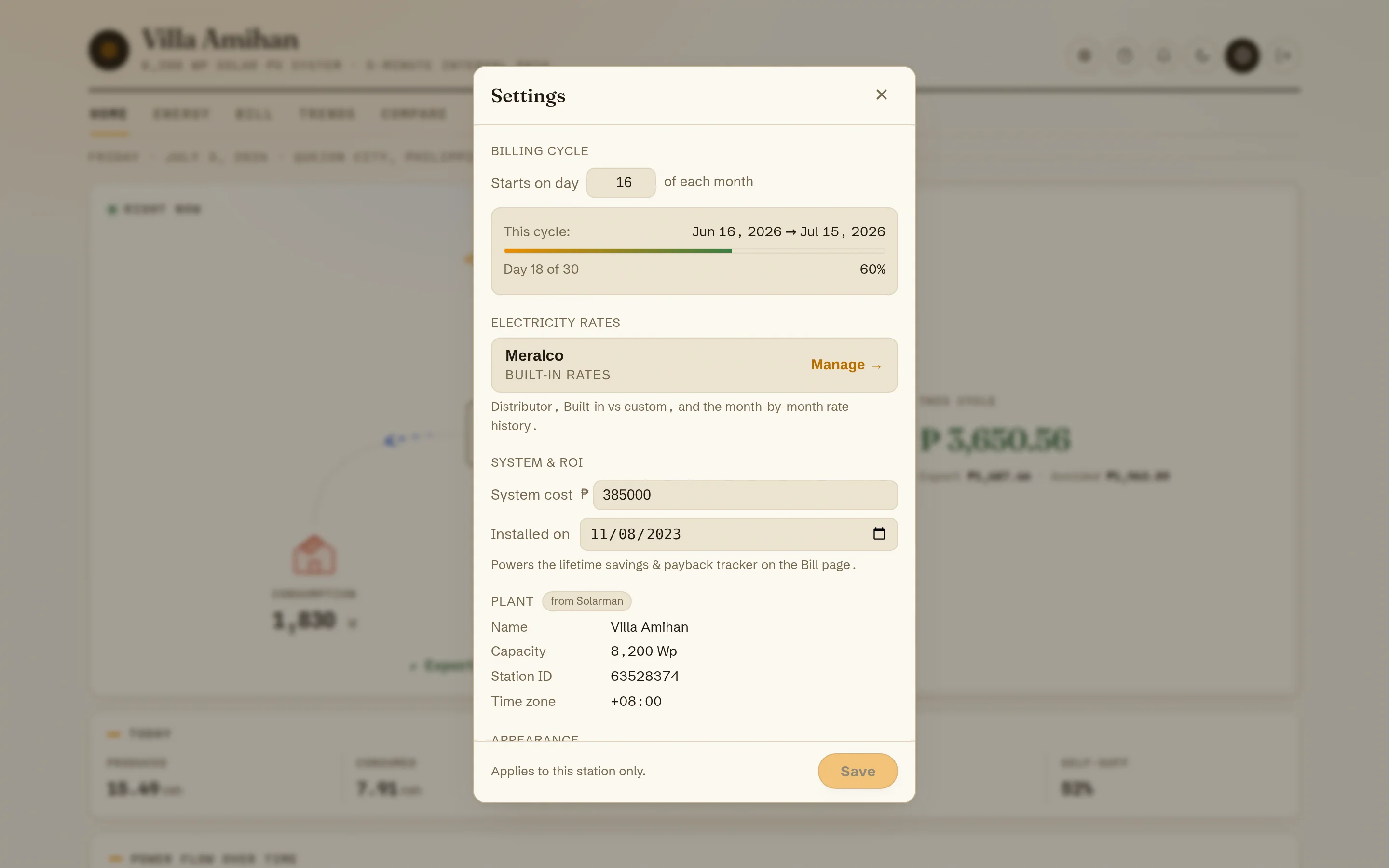This screenshot has width=1389, height=868.
Task: Click the billing cycle start day field
Action: [x=621, y=183]
